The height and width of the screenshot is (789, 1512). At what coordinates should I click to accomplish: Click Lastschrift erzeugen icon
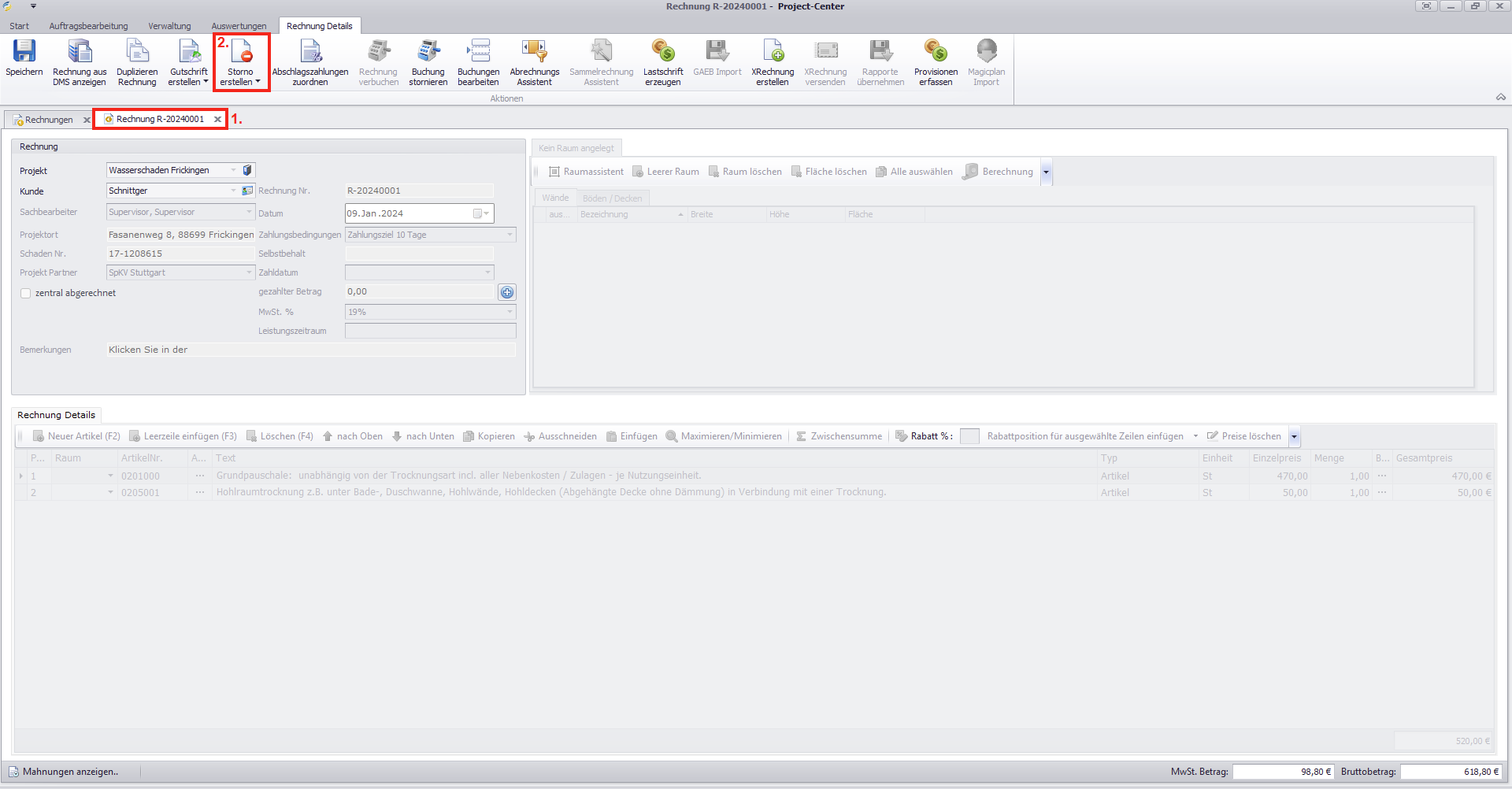click(x=663, y=51)
